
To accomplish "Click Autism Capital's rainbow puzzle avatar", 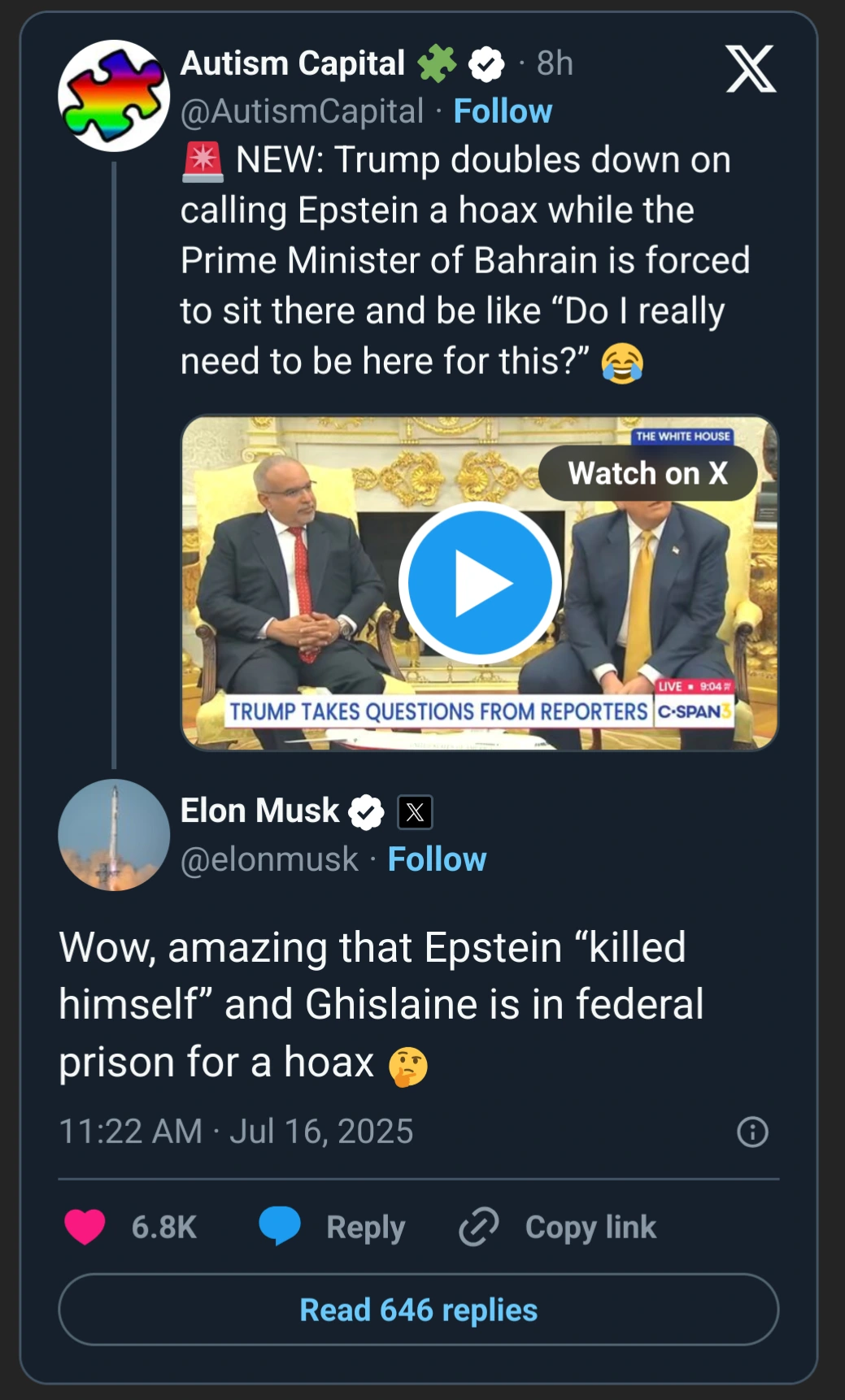I will tap(114, 96).
